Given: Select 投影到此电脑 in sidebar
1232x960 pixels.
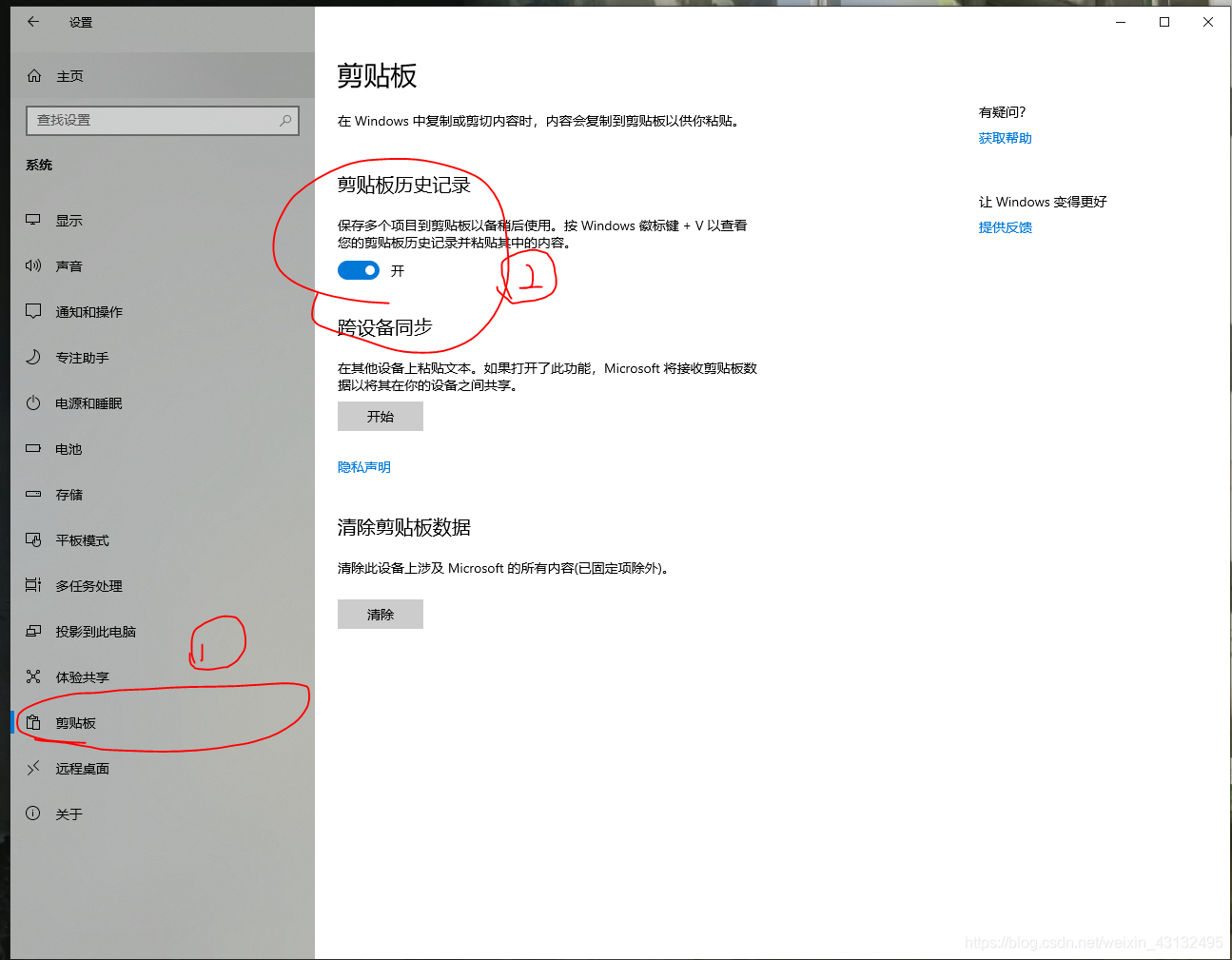Looking at the screenshot, I should tap(163, 631).
